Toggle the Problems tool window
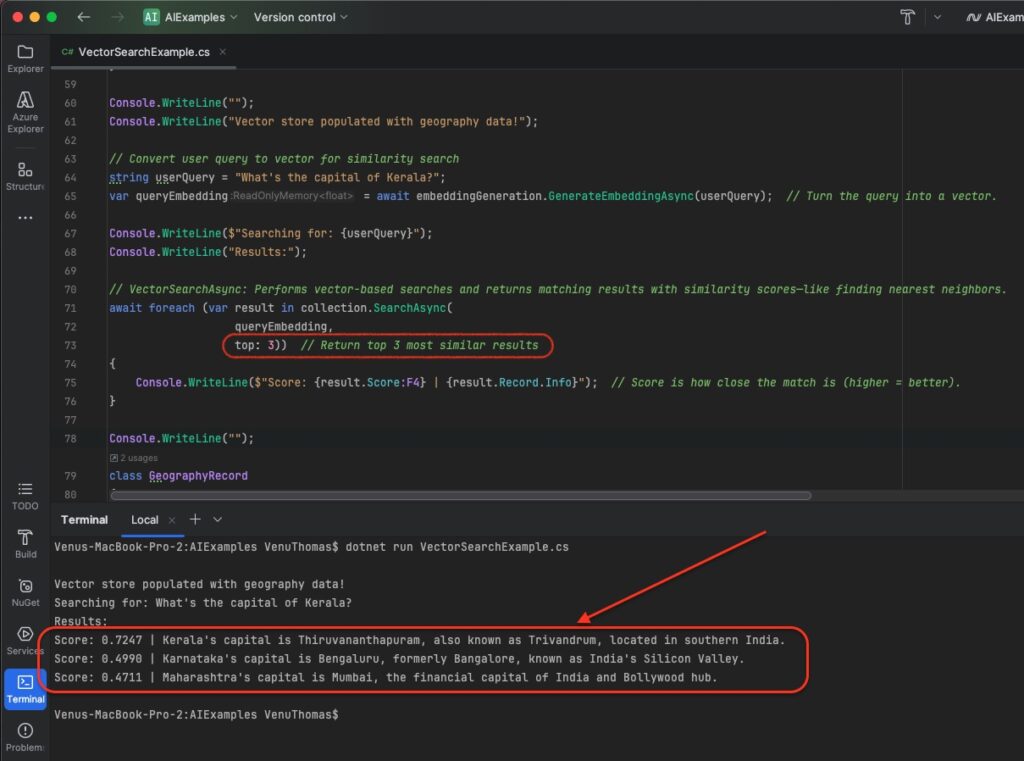 (25, 736)
